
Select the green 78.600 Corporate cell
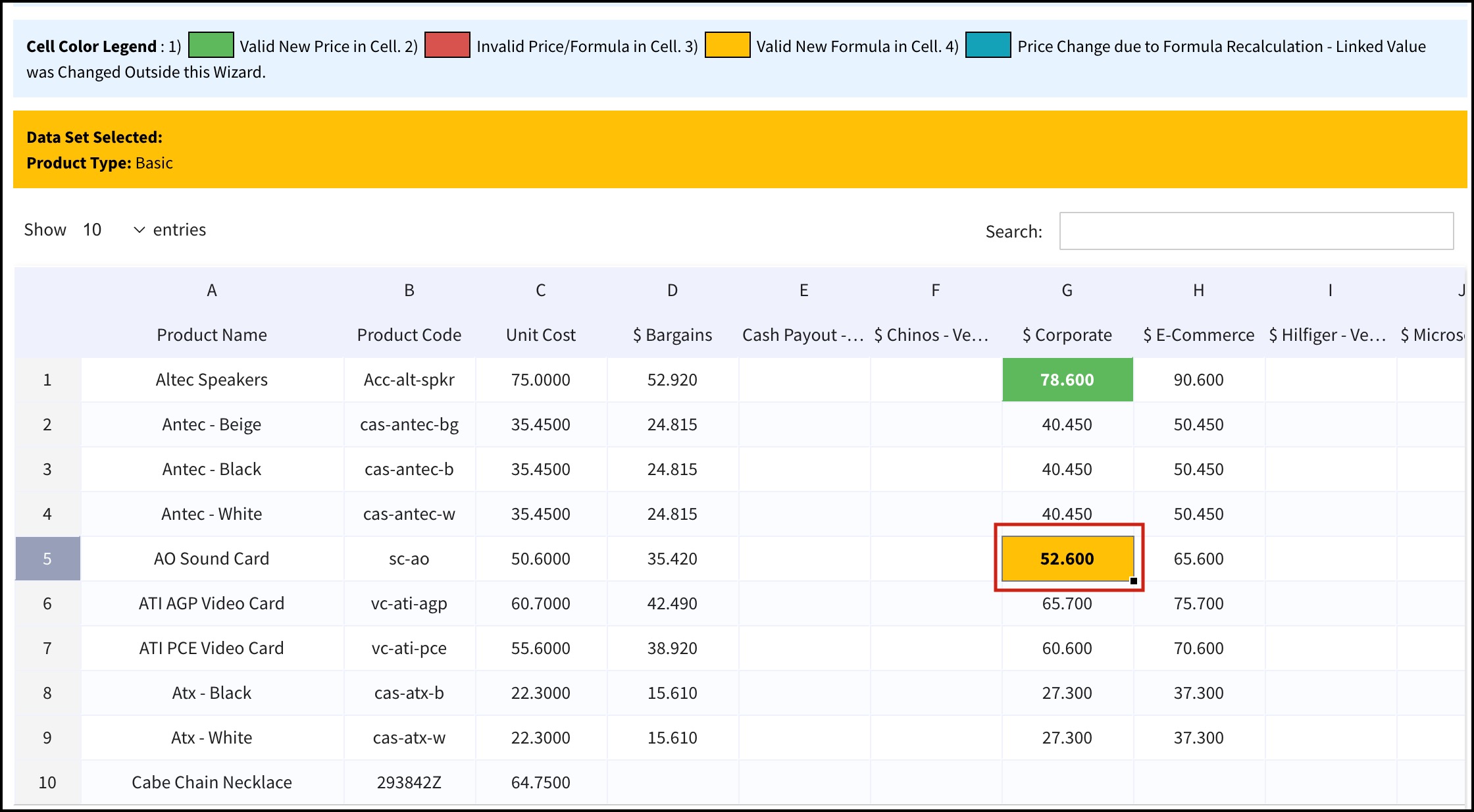[x=1067, y=380]
